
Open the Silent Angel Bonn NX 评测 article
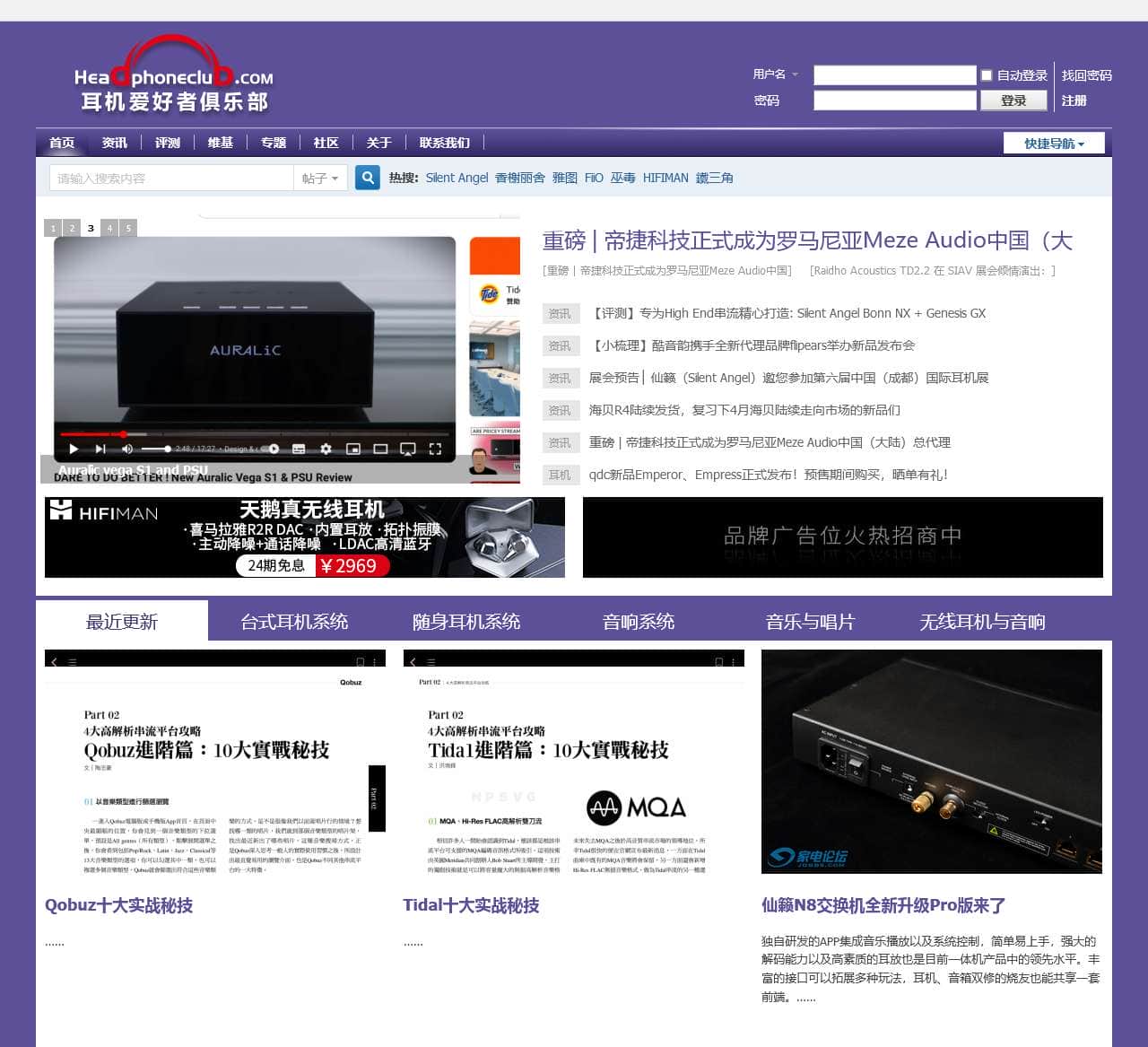787,313
